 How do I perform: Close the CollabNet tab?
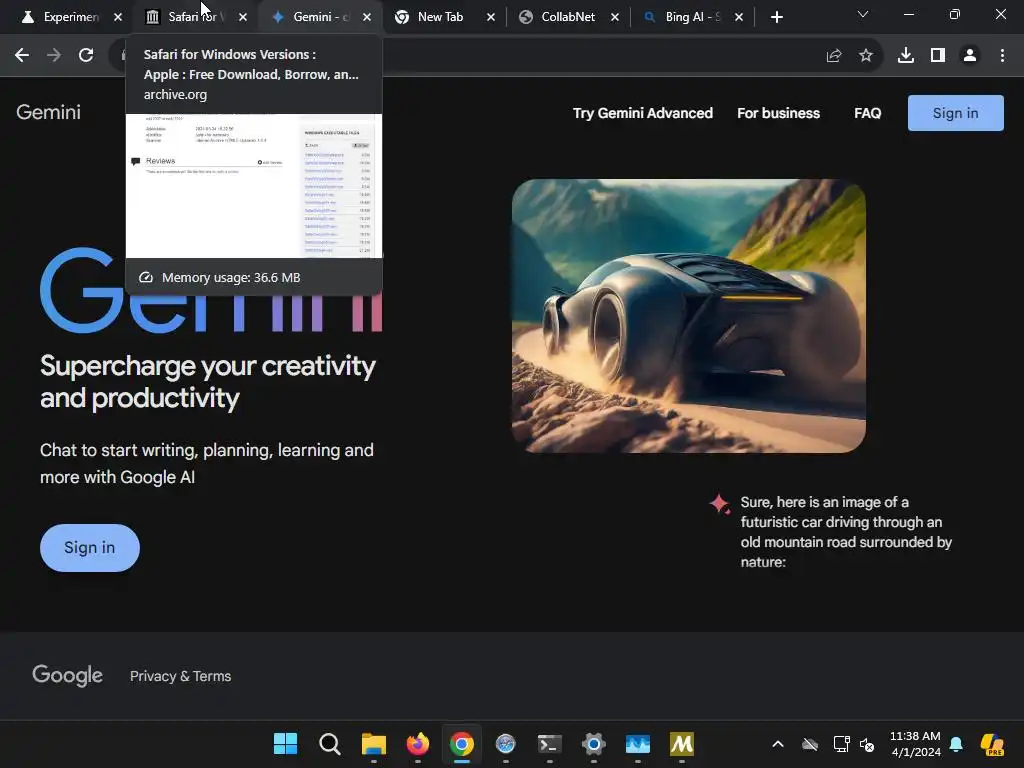tap(615, 18)
